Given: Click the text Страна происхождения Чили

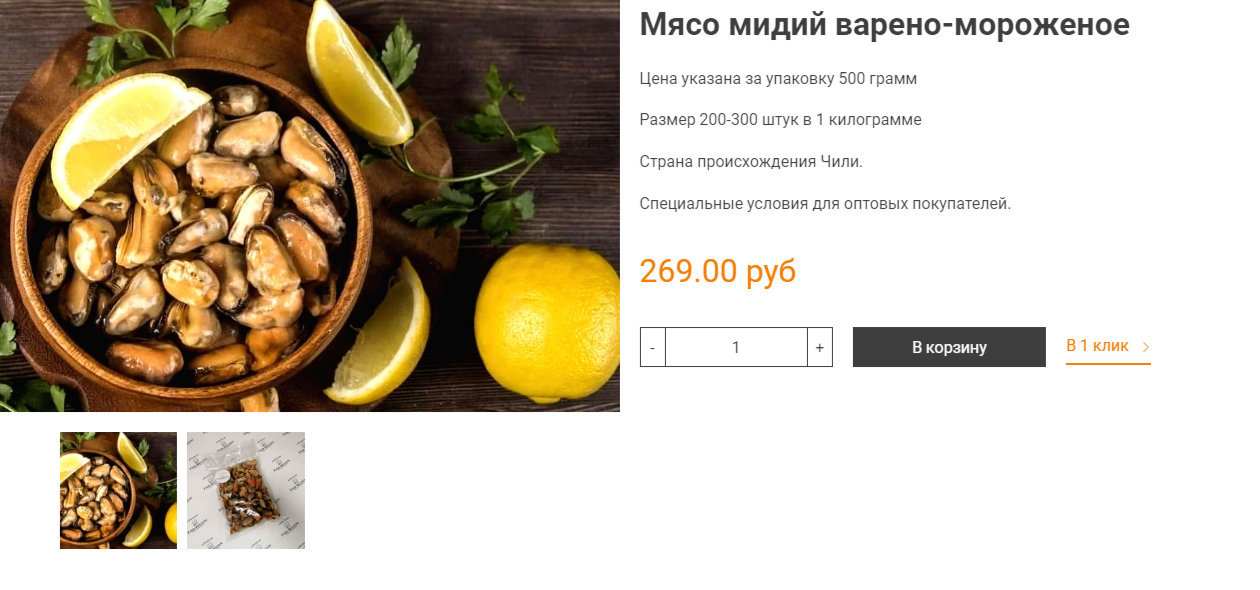Looking at the screenshot, I should pyautogui.click(x=751, y=162).
